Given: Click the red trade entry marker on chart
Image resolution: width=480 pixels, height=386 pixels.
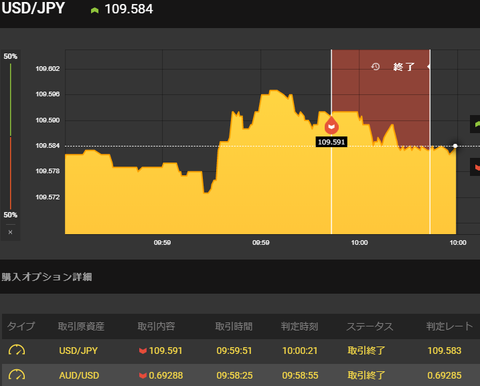Looking at the screenshot, I should (x=331, y=125).
